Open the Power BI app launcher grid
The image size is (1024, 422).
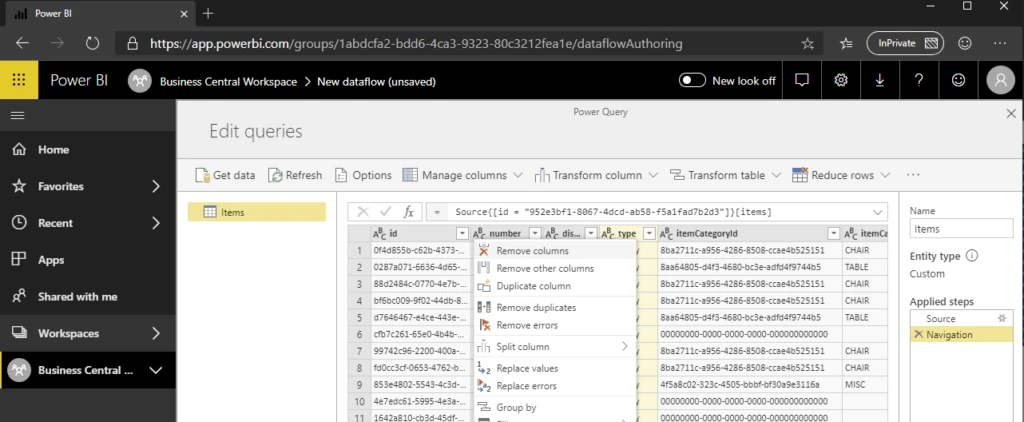(19, 80)
